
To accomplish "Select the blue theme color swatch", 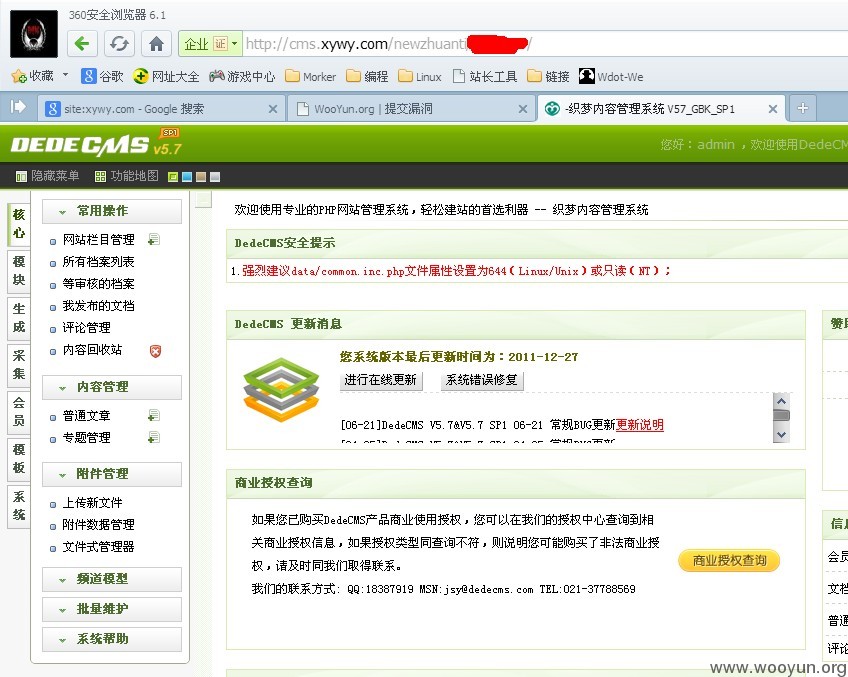I will (x=187, y=177).
